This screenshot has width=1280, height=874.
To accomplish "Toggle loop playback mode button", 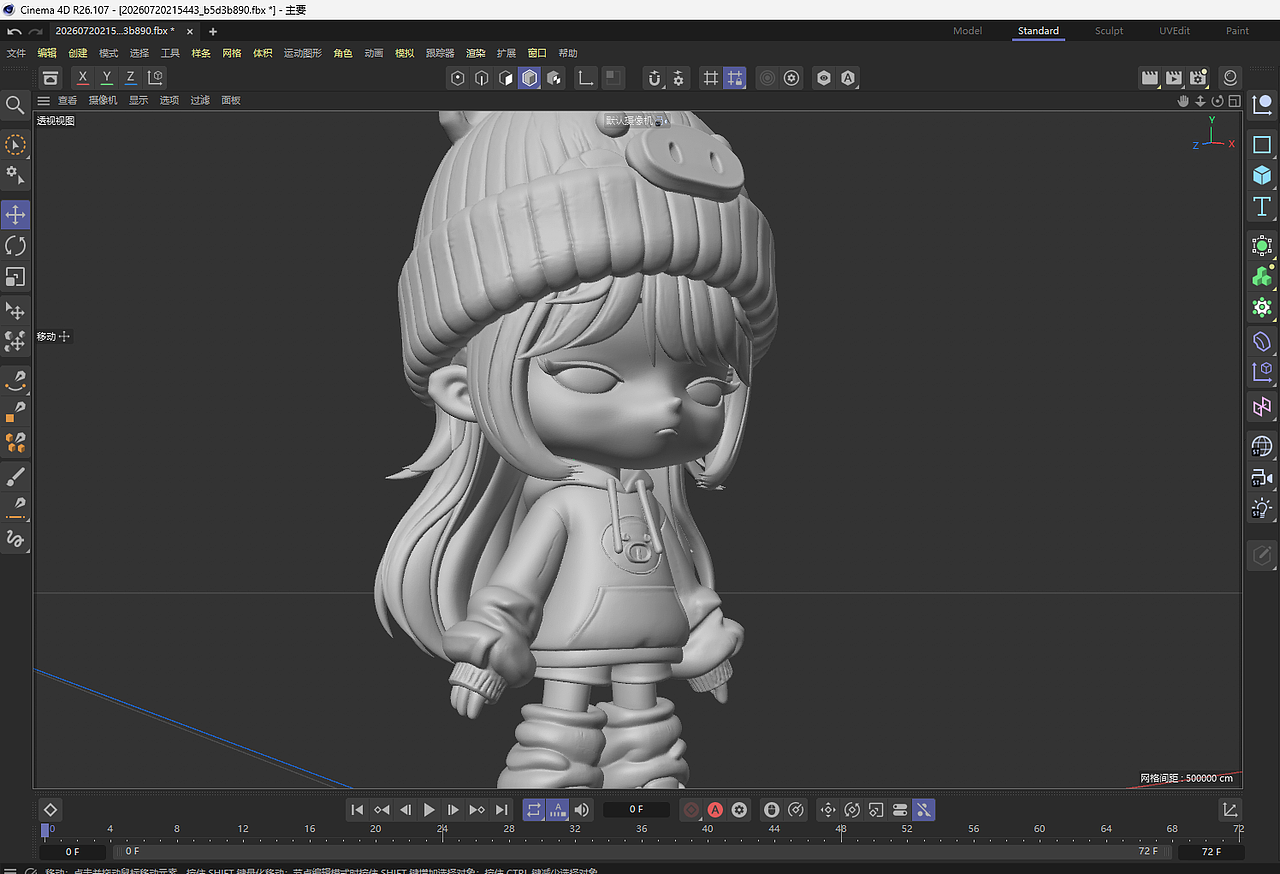I will (534, 810).
